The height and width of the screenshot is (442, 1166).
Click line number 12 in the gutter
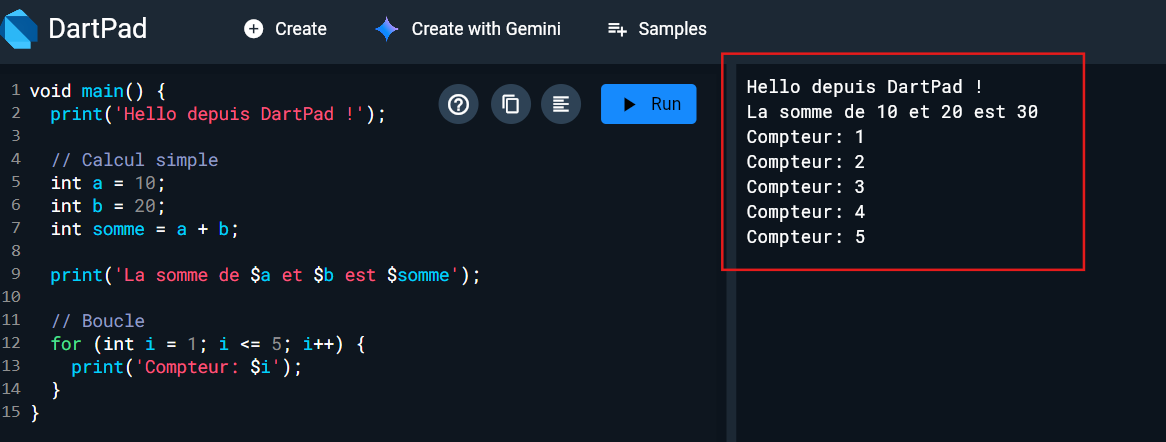click(x=11, y=344)
